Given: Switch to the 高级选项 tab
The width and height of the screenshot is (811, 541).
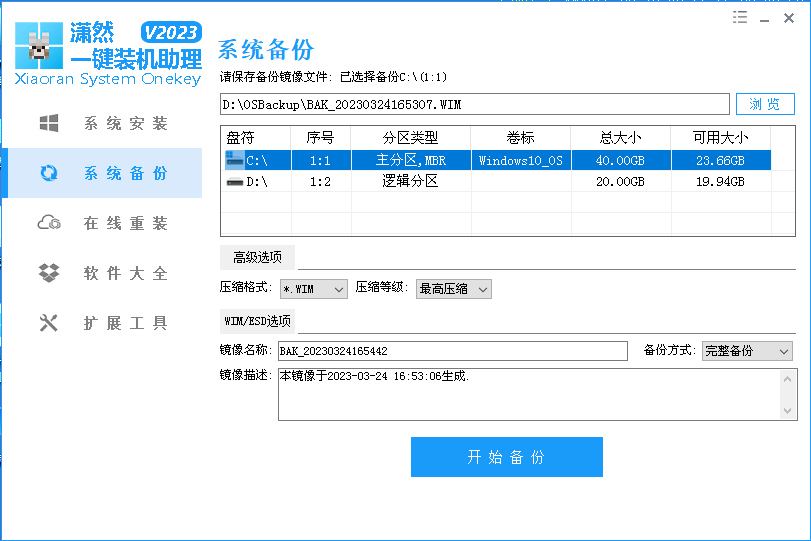Looking at the screenshot, I should click(257, 257).
